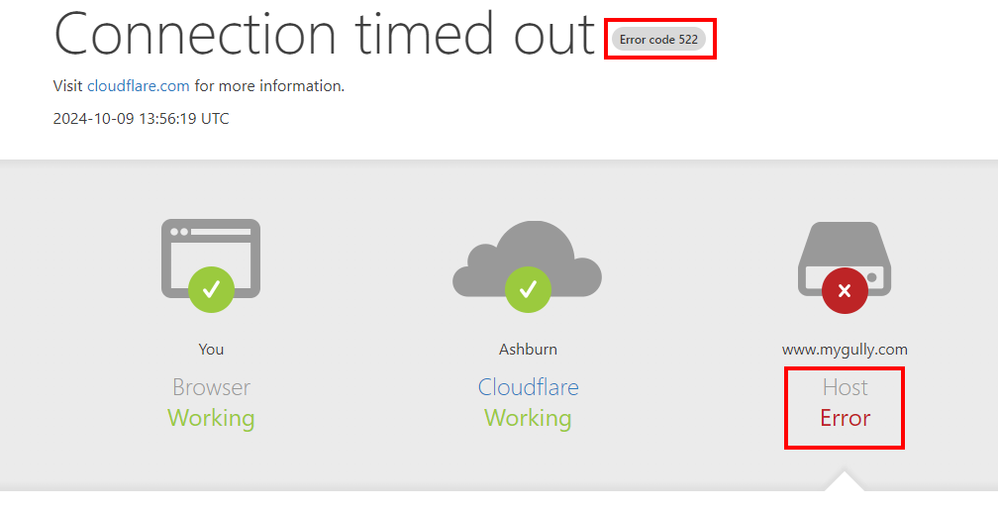Screen dimensions: 998x520
Task: Click the Connection timed out heading
Action: [x=324, y=36]
